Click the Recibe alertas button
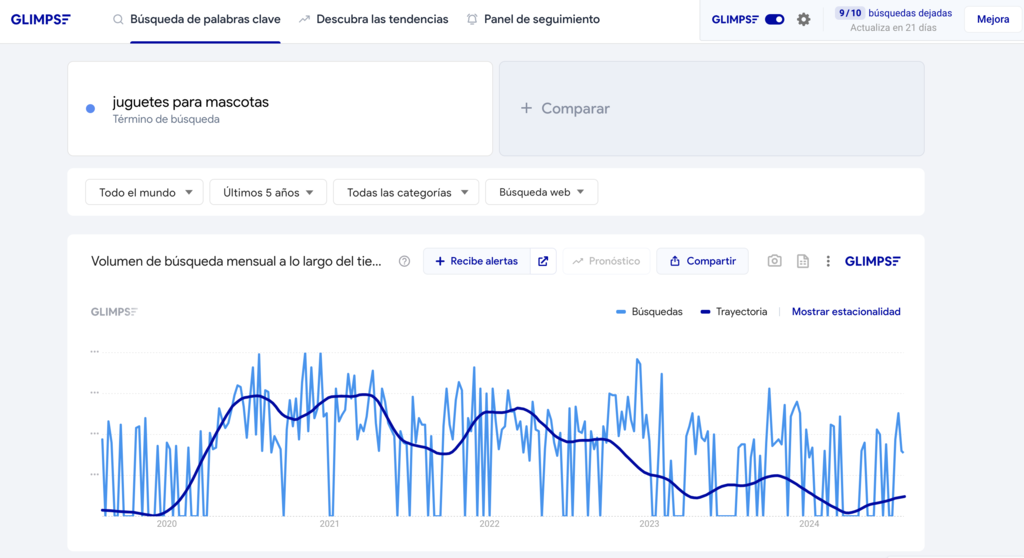This screenshot has width=1024, height=558. pos(476,261)
